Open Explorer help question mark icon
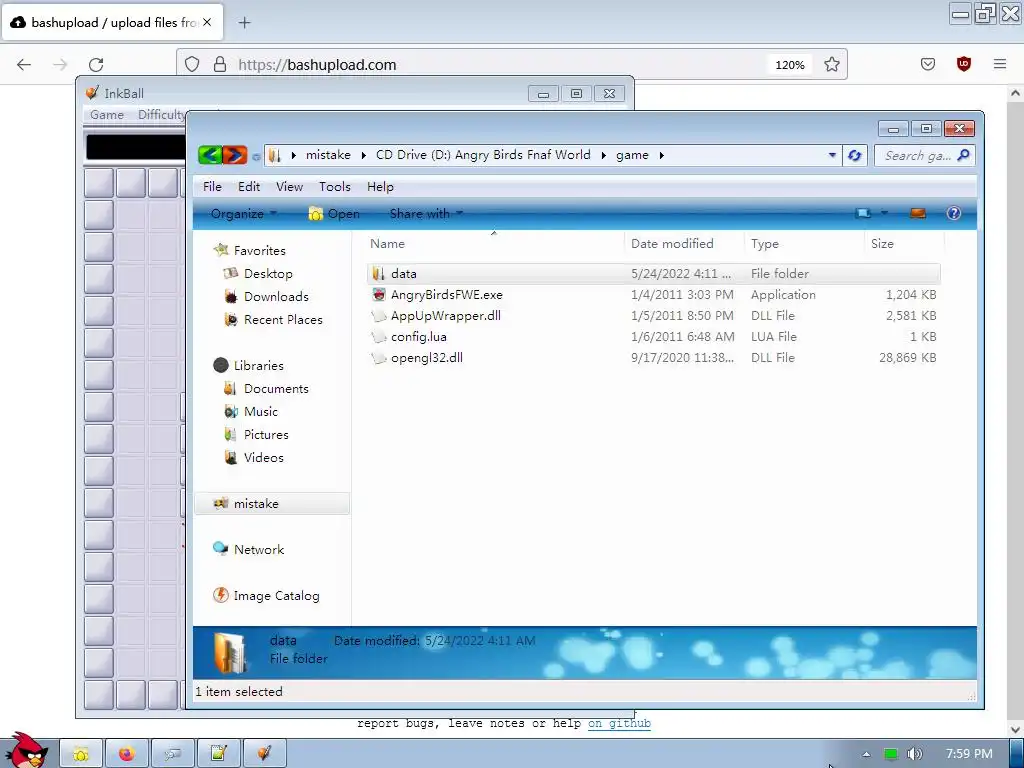 (x=953, y=214)
